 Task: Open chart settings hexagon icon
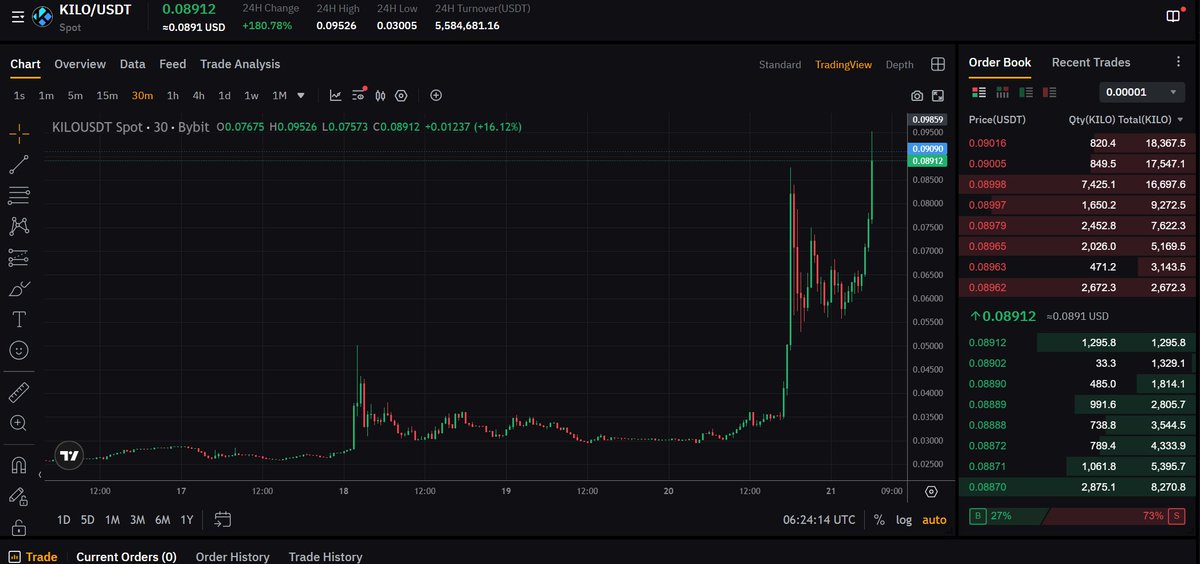pyautogui.click(x=401, y=96)
